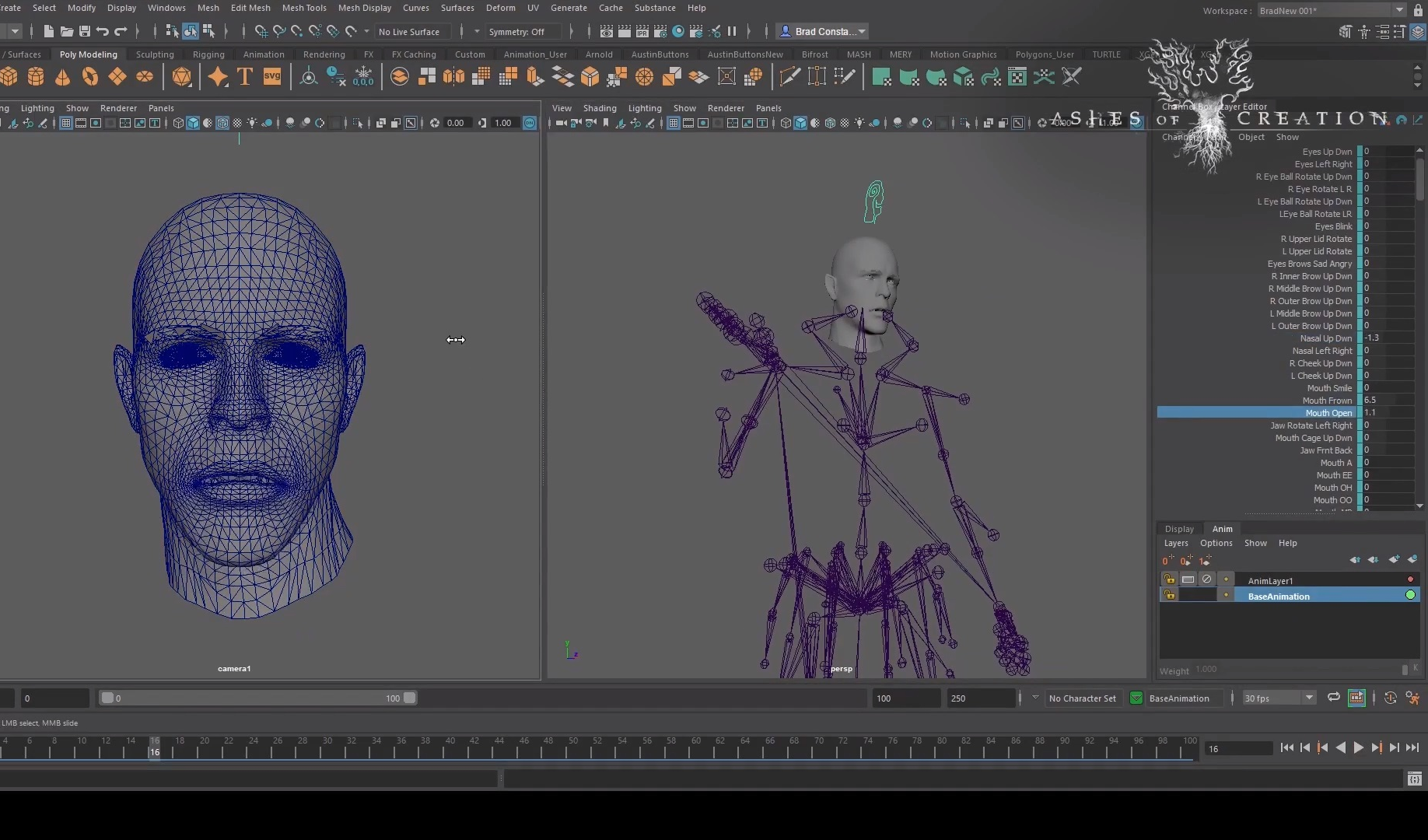Switch to the Sculpting shelf tab
The height and width of the screenshot is (840, 1428).
click(x=155, y=54)
